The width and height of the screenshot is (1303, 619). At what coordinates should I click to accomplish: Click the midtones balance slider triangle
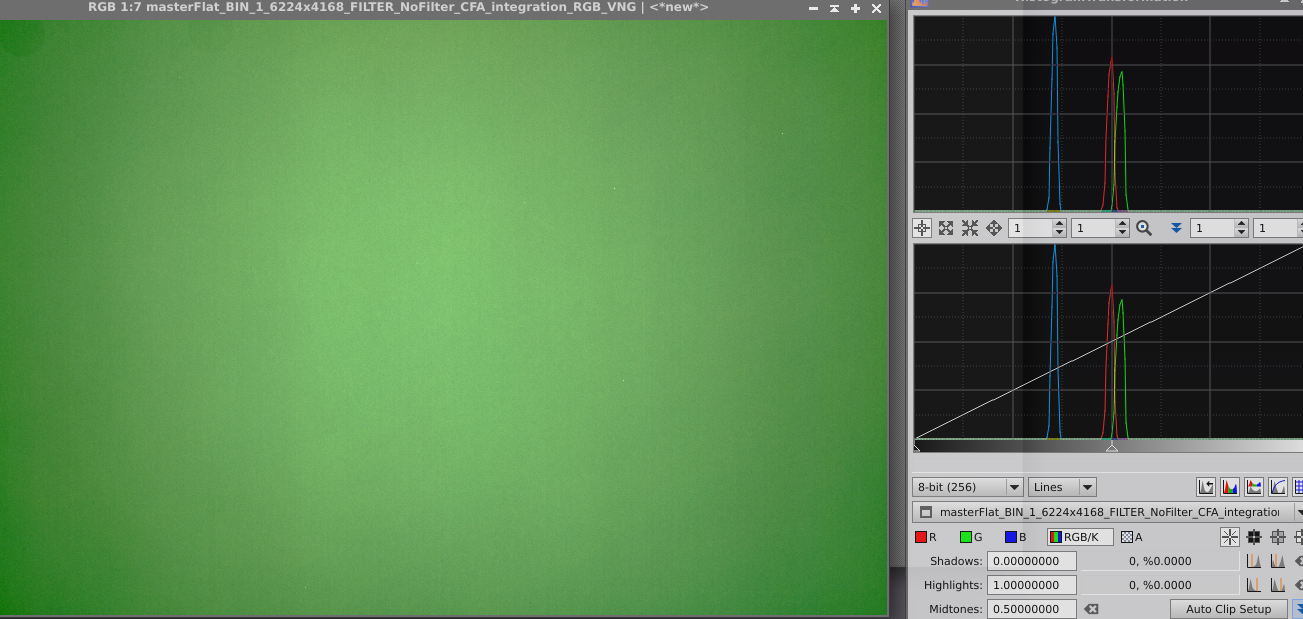[1111, 447]
